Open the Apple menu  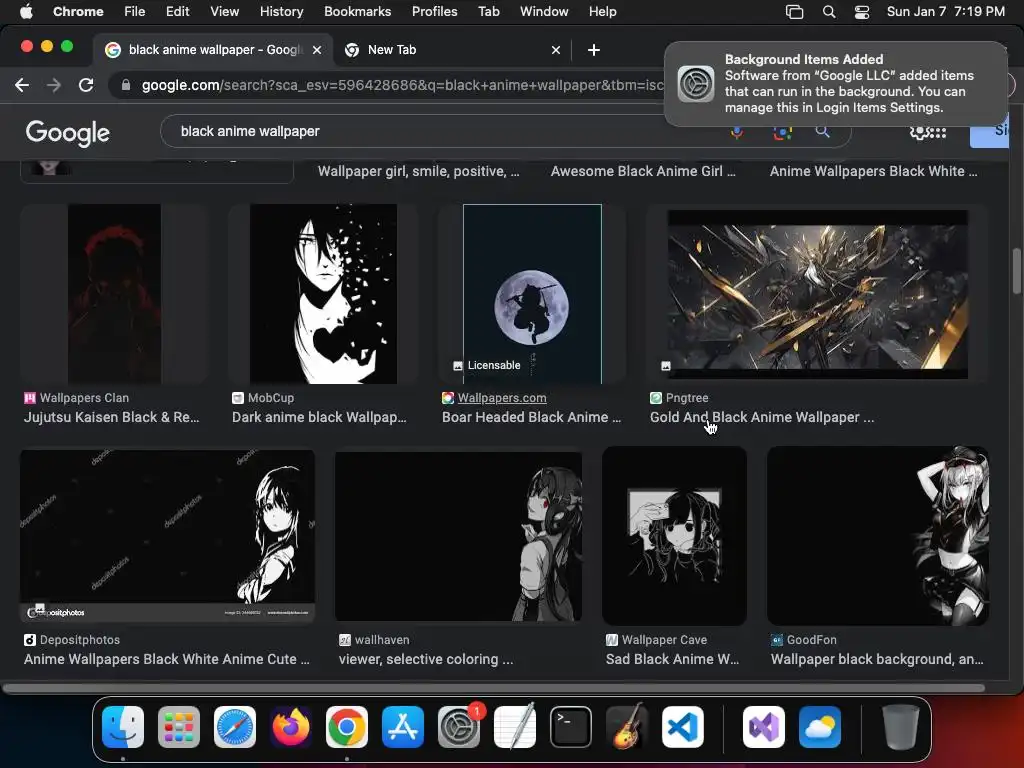pos(26,12)
